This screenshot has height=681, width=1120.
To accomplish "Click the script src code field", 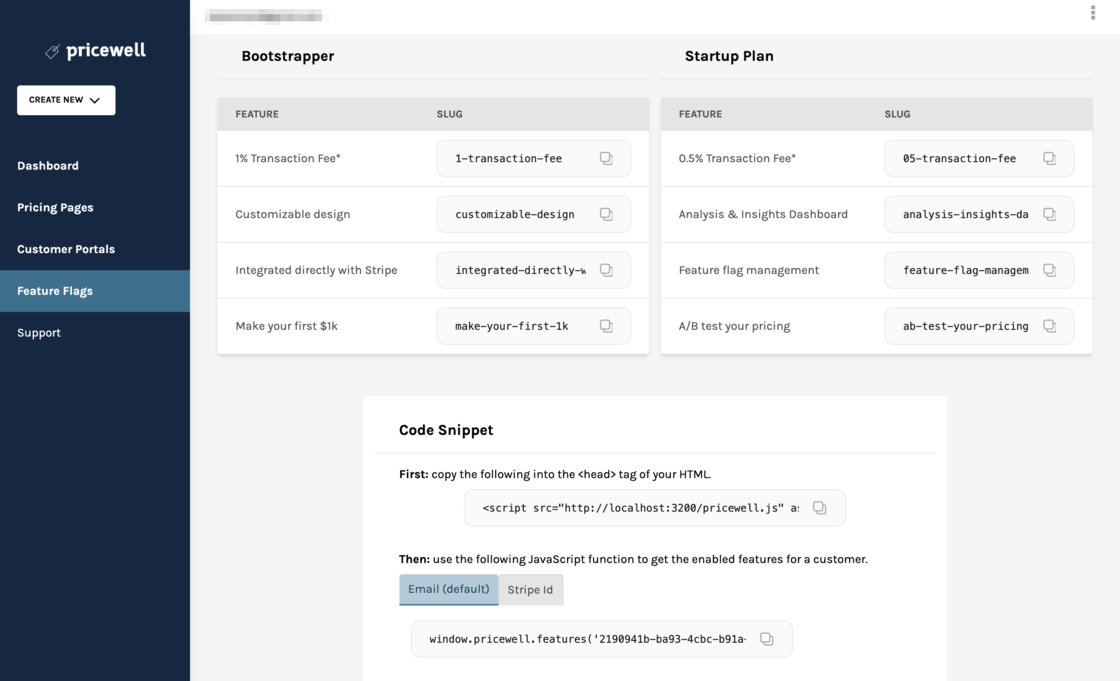I will point(640,508).
